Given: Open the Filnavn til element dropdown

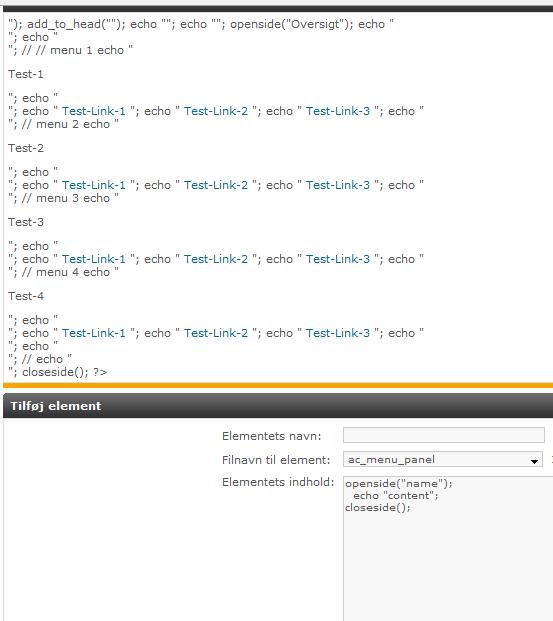Looking at the screenshot, I should point(442,459).
